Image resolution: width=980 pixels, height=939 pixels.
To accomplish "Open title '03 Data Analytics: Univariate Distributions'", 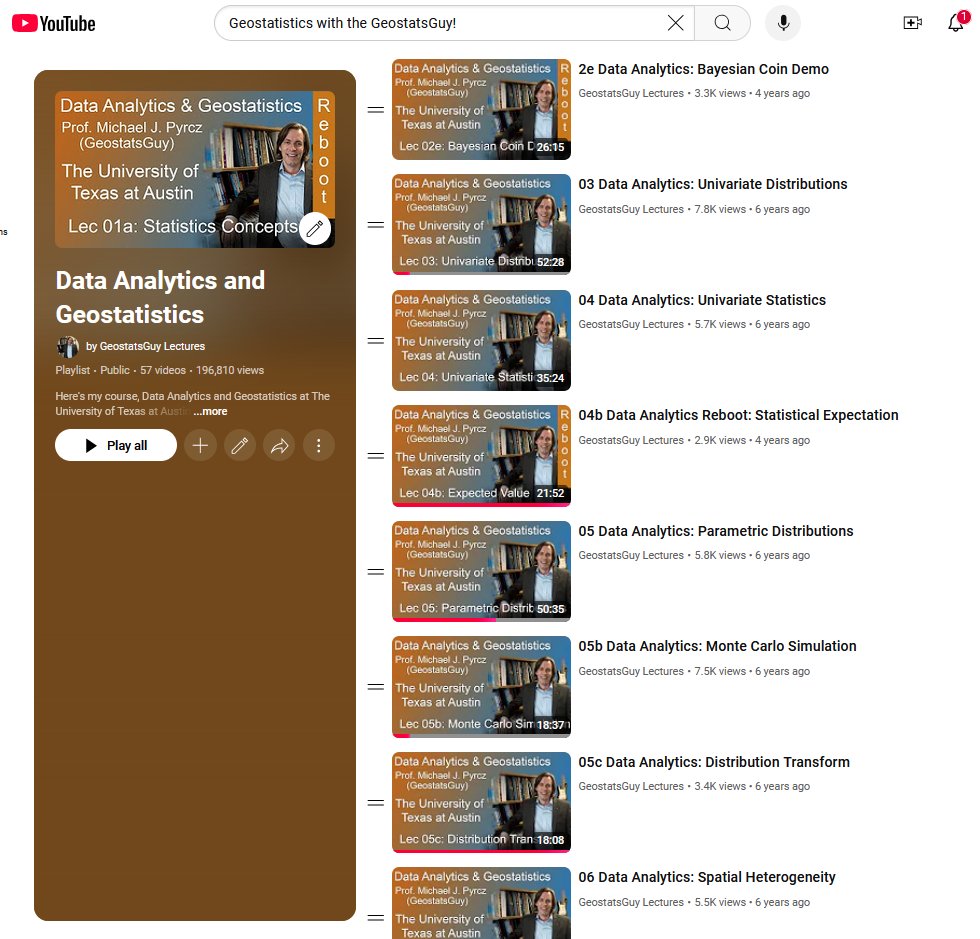I will pos(712,184).
